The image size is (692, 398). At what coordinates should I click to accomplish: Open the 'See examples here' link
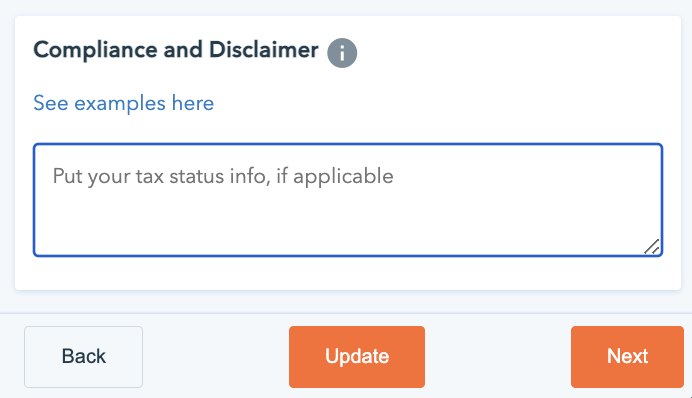tap(124, 103)
